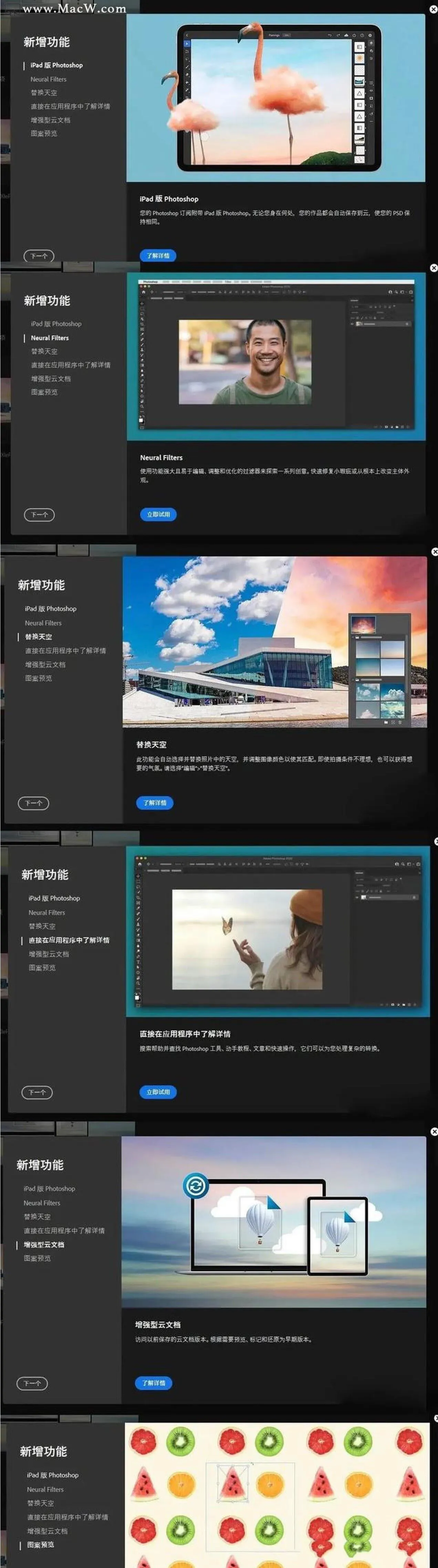Select 增强型云文档 in the smiling man dialog sidebar
Screen dimensions: 438x1568
pos(51,378)
